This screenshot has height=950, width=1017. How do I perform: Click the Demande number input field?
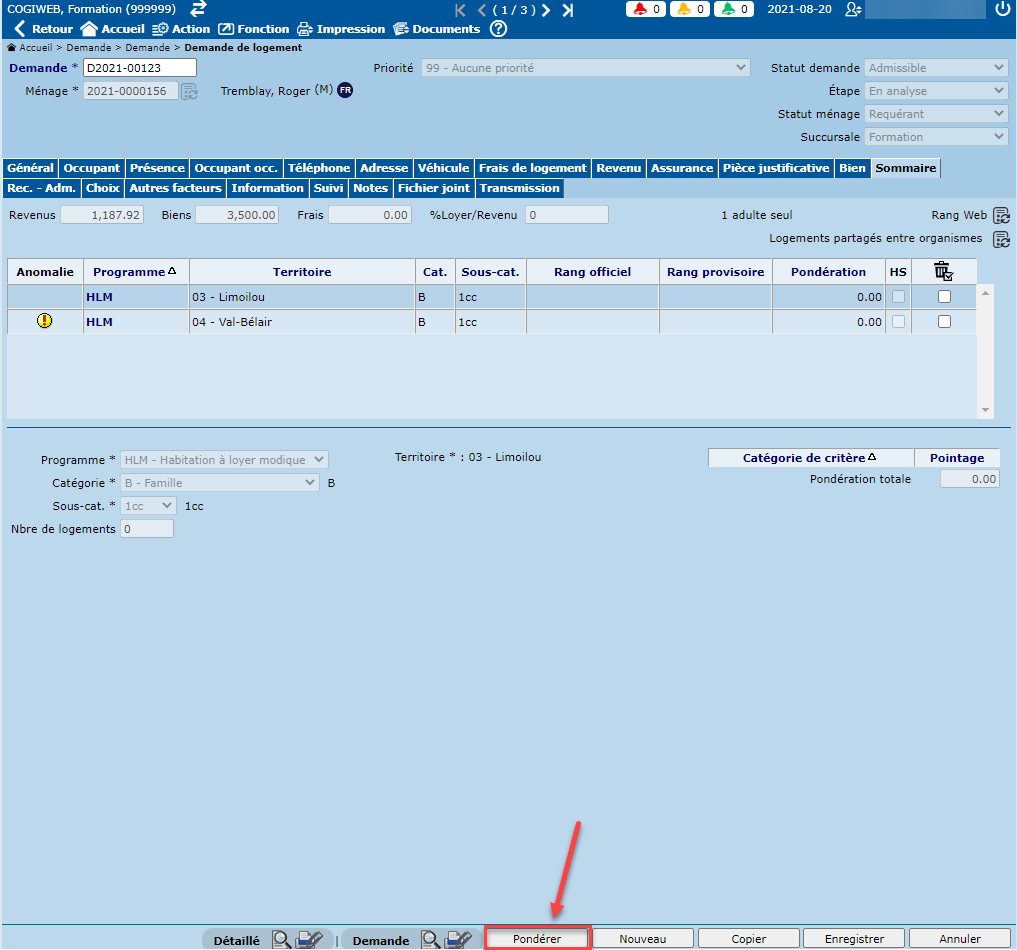coord(139,68)
